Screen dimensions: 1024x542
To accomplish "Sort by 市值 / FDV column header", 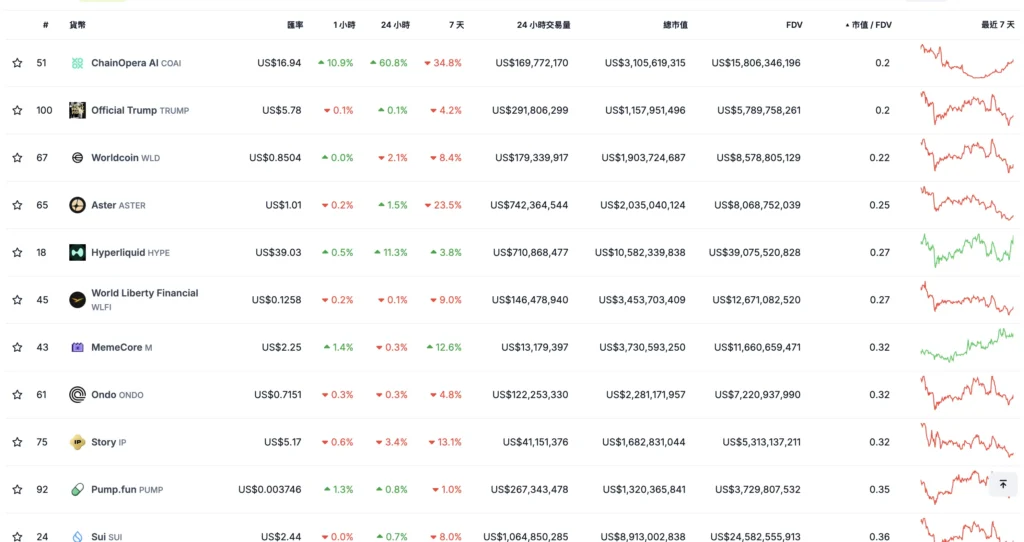I will click(x=869, y=24).
